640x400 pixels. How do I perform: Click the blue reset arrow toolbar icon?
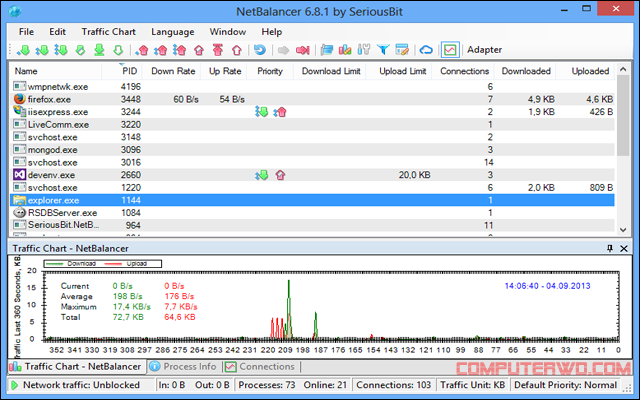[260, 50]
